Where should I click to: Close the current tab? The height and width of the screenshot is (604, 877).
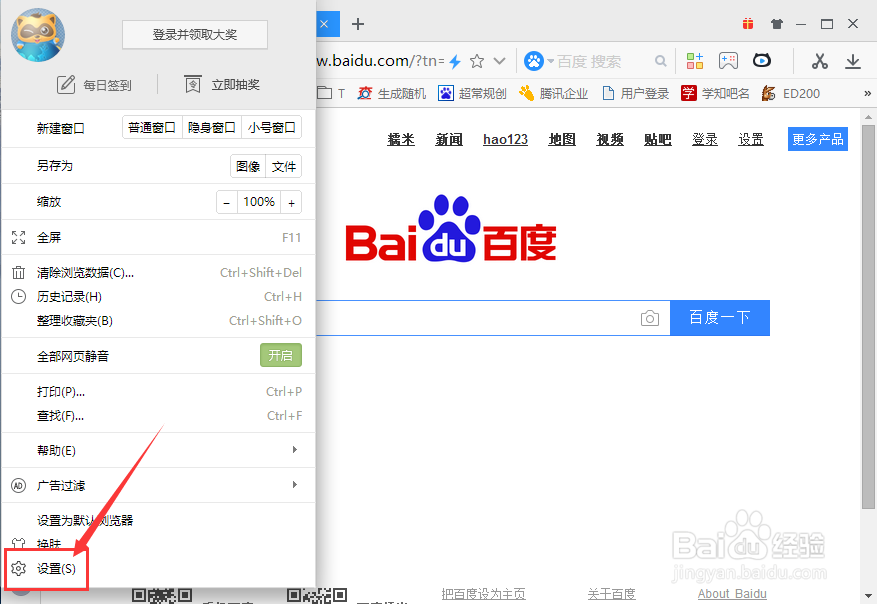pos(324,24)
